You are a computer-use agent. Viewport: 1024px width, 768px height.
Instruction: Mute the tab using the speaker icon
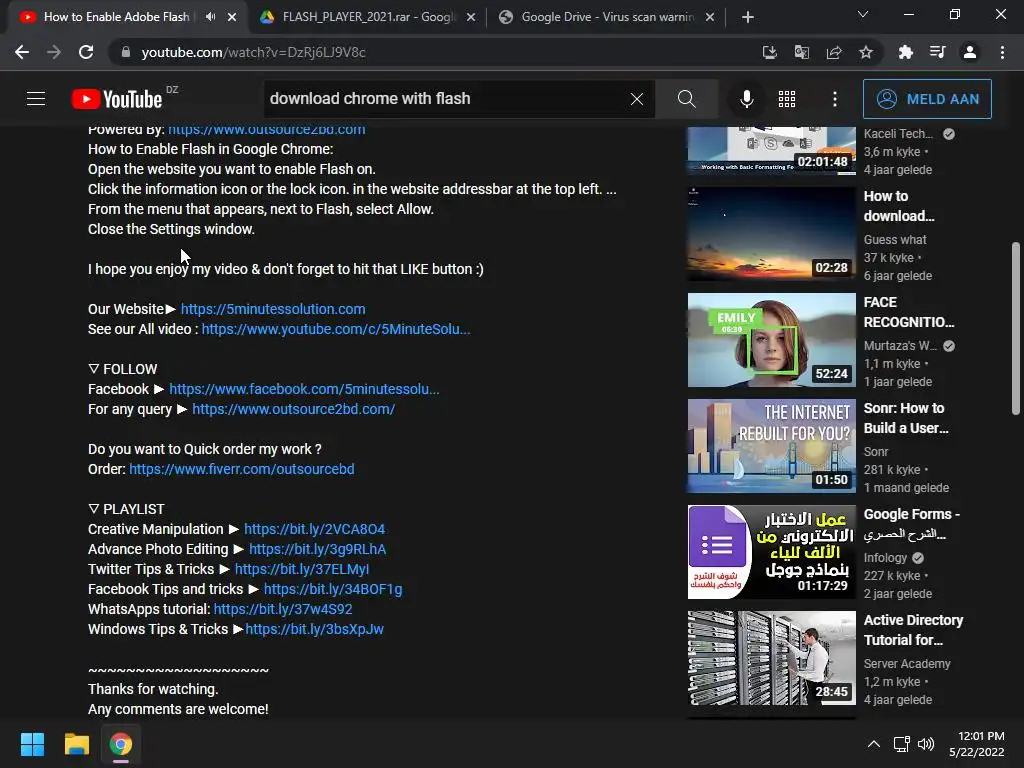(210, 17)
